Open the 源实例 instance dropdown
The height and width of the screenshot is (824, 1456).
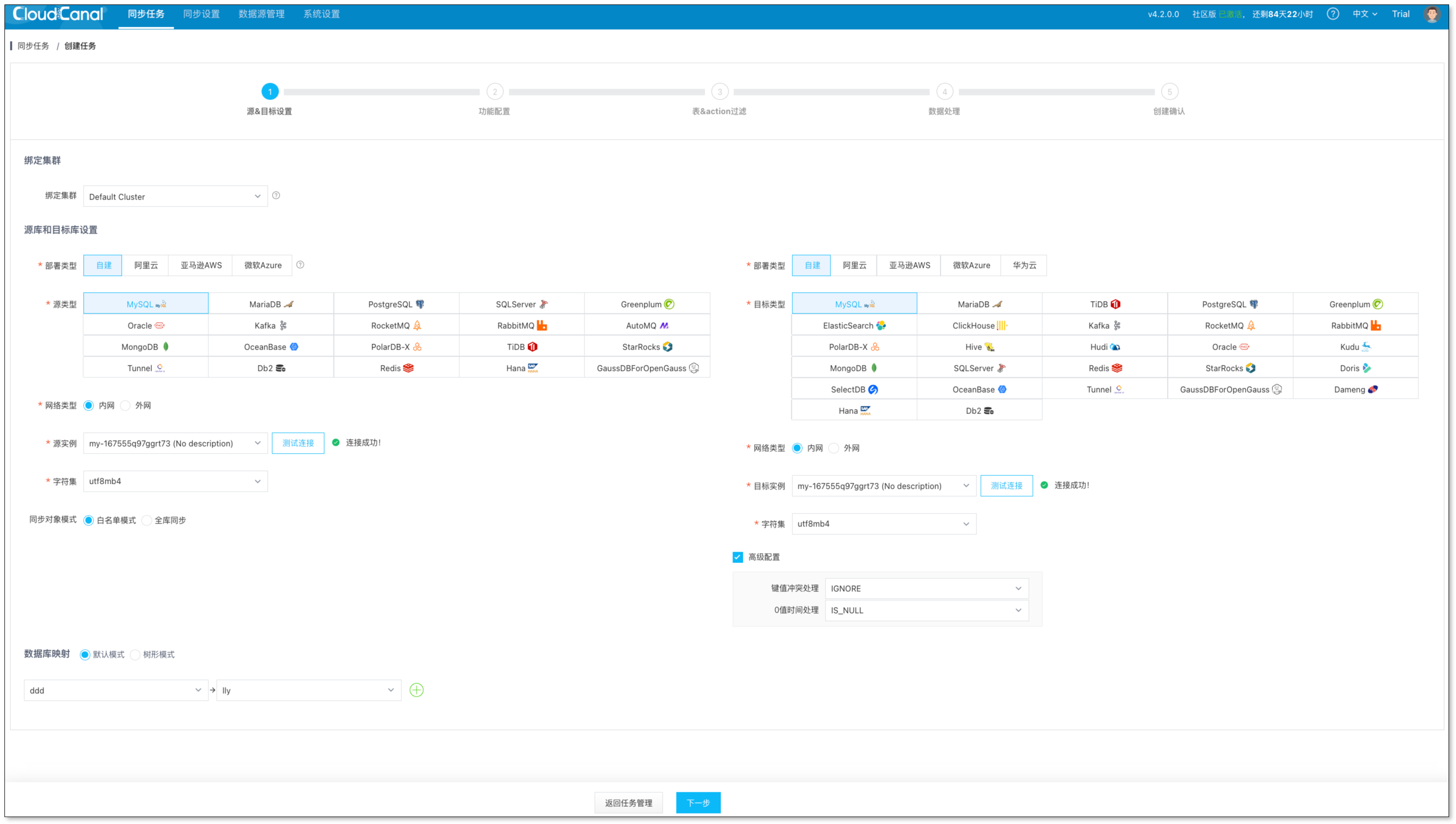click(x=175, y=443)
